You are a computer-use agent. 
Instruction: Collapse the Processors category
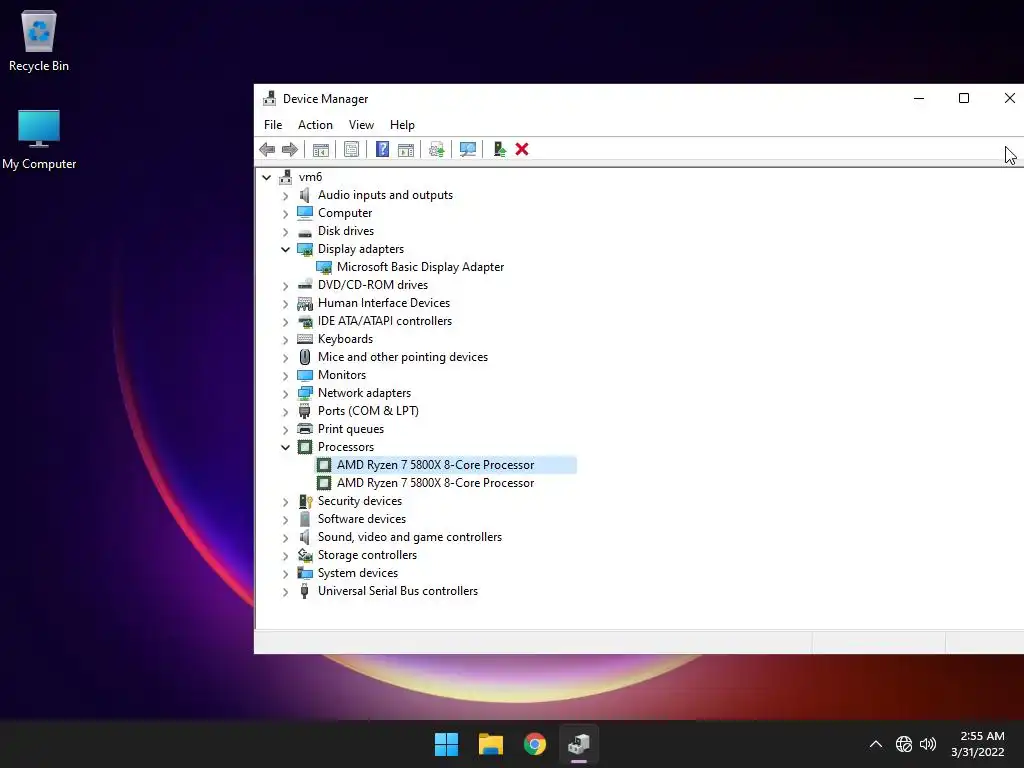pyautogui.click(x=285, y=447)
